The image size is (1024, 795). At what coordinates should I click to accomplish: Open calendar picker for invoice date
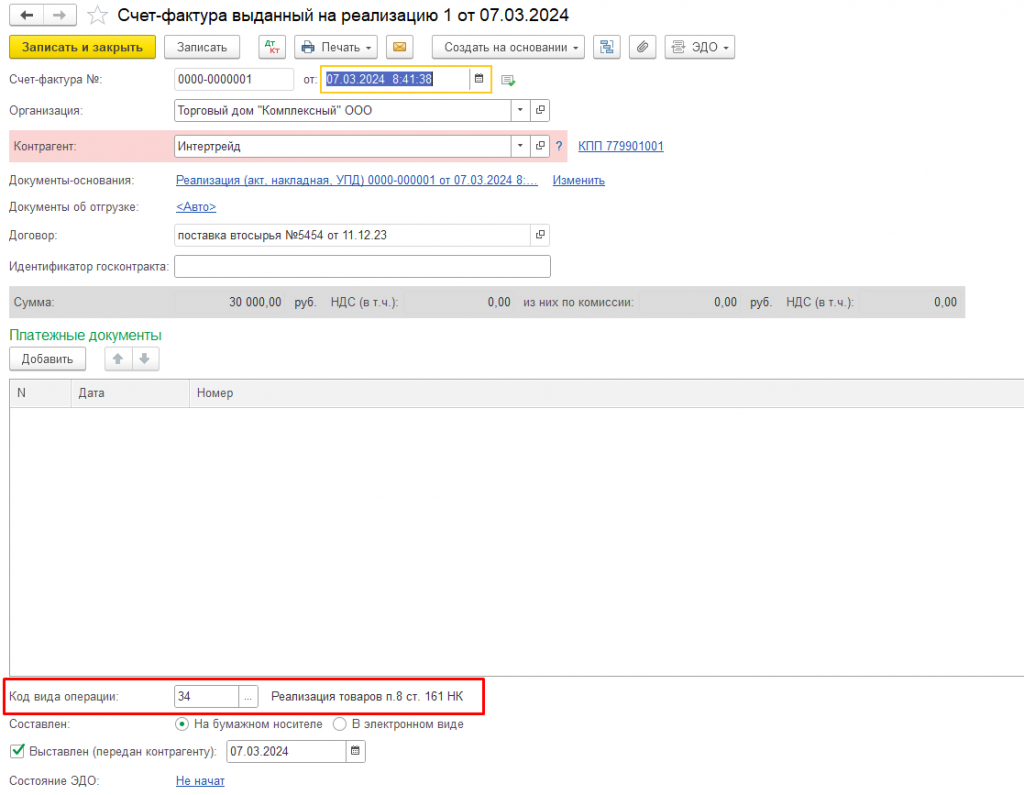(479, 79)
